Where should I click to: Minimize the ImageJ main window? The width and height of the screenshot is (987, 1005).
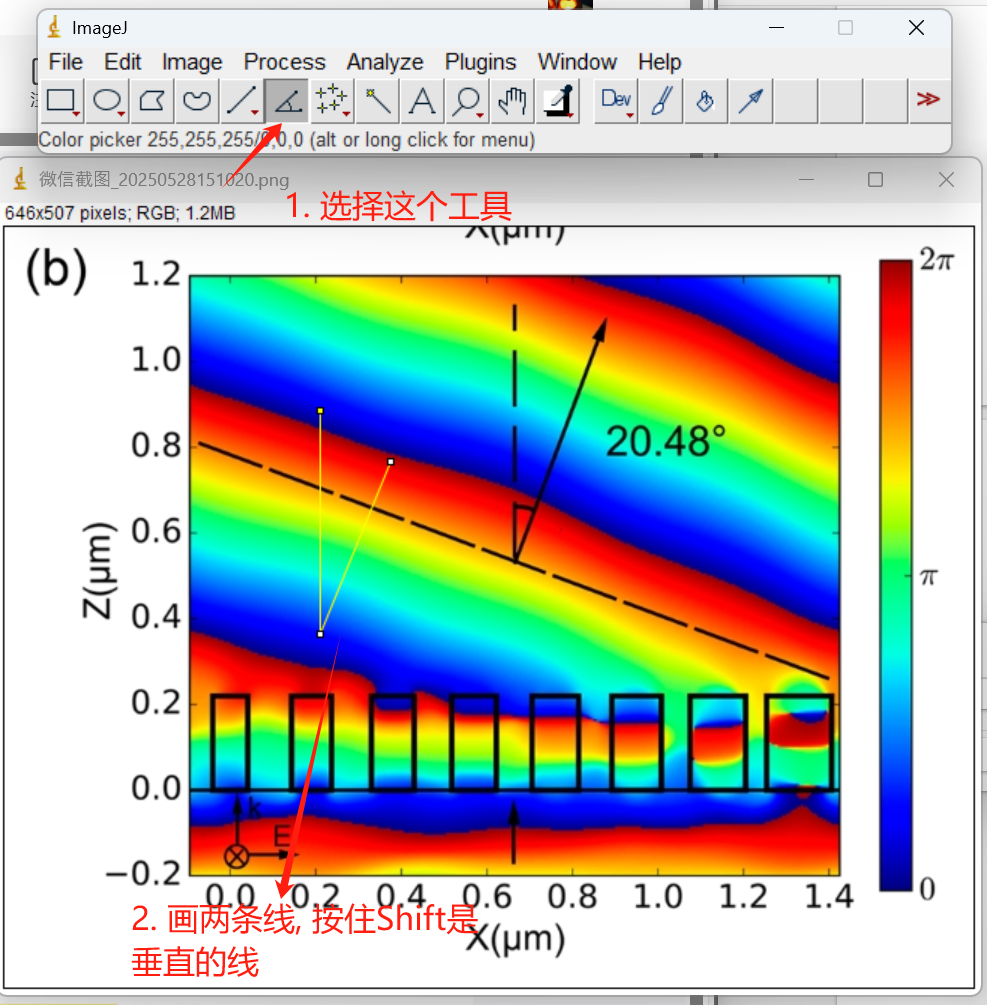tap(777, 28)
